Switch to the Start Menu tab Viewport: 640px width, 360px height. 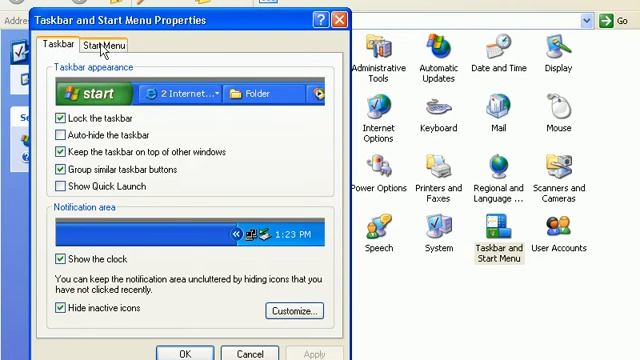(x=104, y=46)
